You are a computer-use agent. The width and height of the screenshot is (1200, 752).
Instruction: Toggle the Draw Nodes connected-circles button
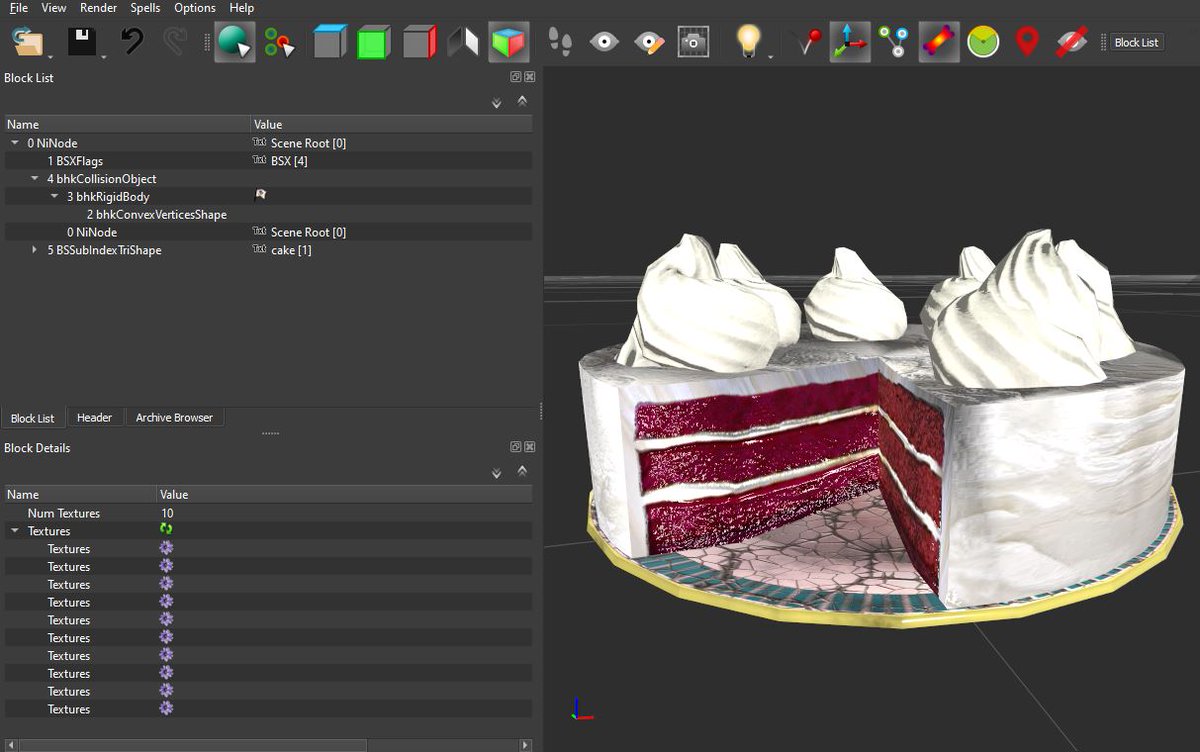[893, 42]
